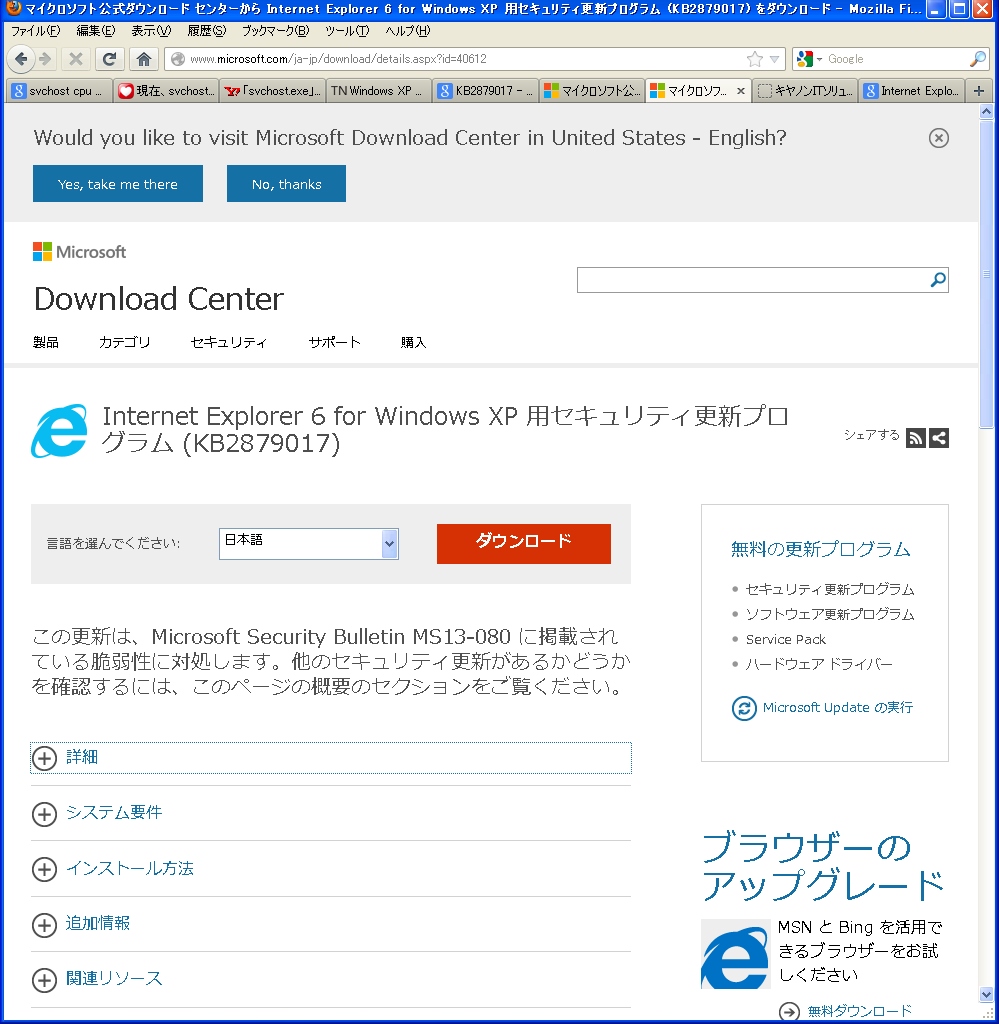Screen dimensions: 999x1024
Task: Click the share icon beside RSS
Action: click(x=939, y=437)
